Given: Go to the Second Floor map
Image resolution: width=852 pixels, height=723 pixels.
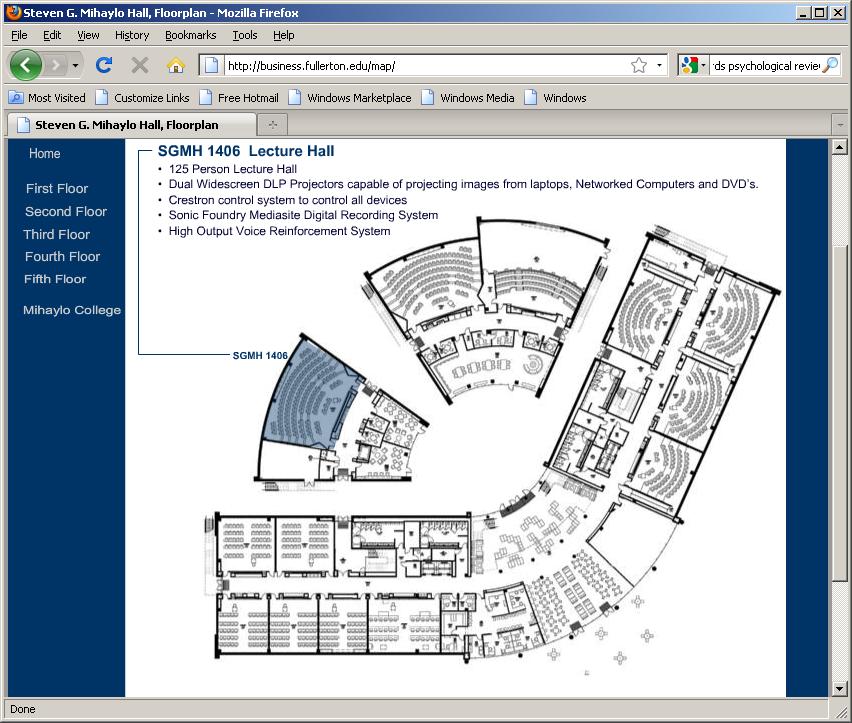Looking at the screenshot, I should click(66, 211).
